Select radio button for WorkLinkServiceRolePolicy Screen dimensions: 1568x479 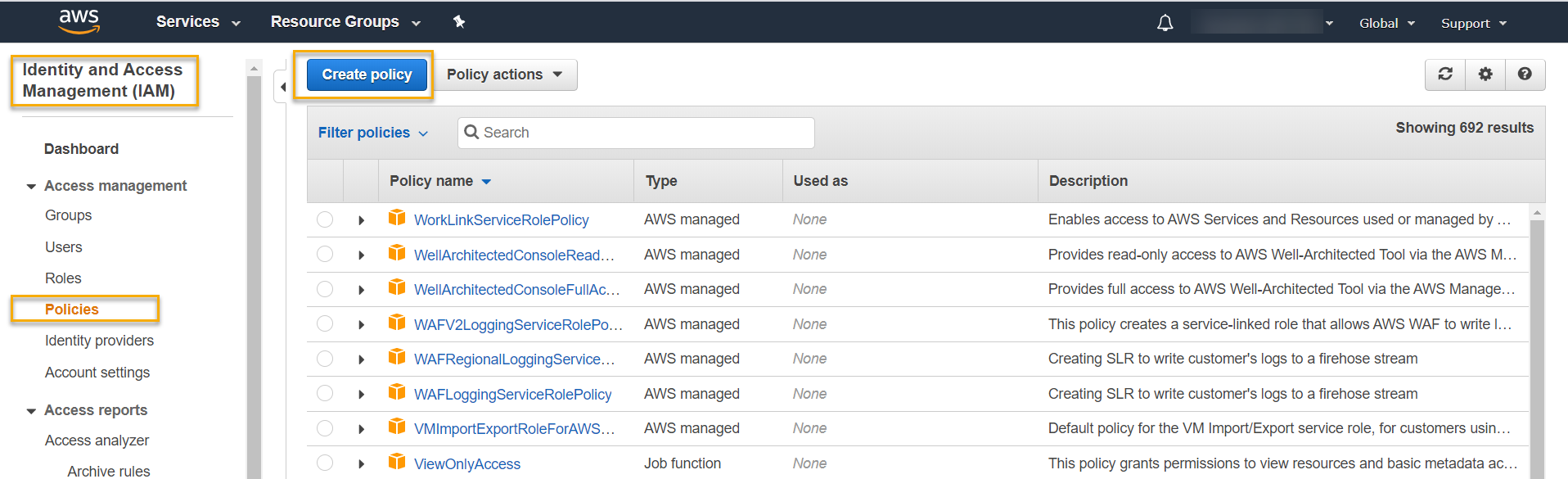(x=325, y=219)
